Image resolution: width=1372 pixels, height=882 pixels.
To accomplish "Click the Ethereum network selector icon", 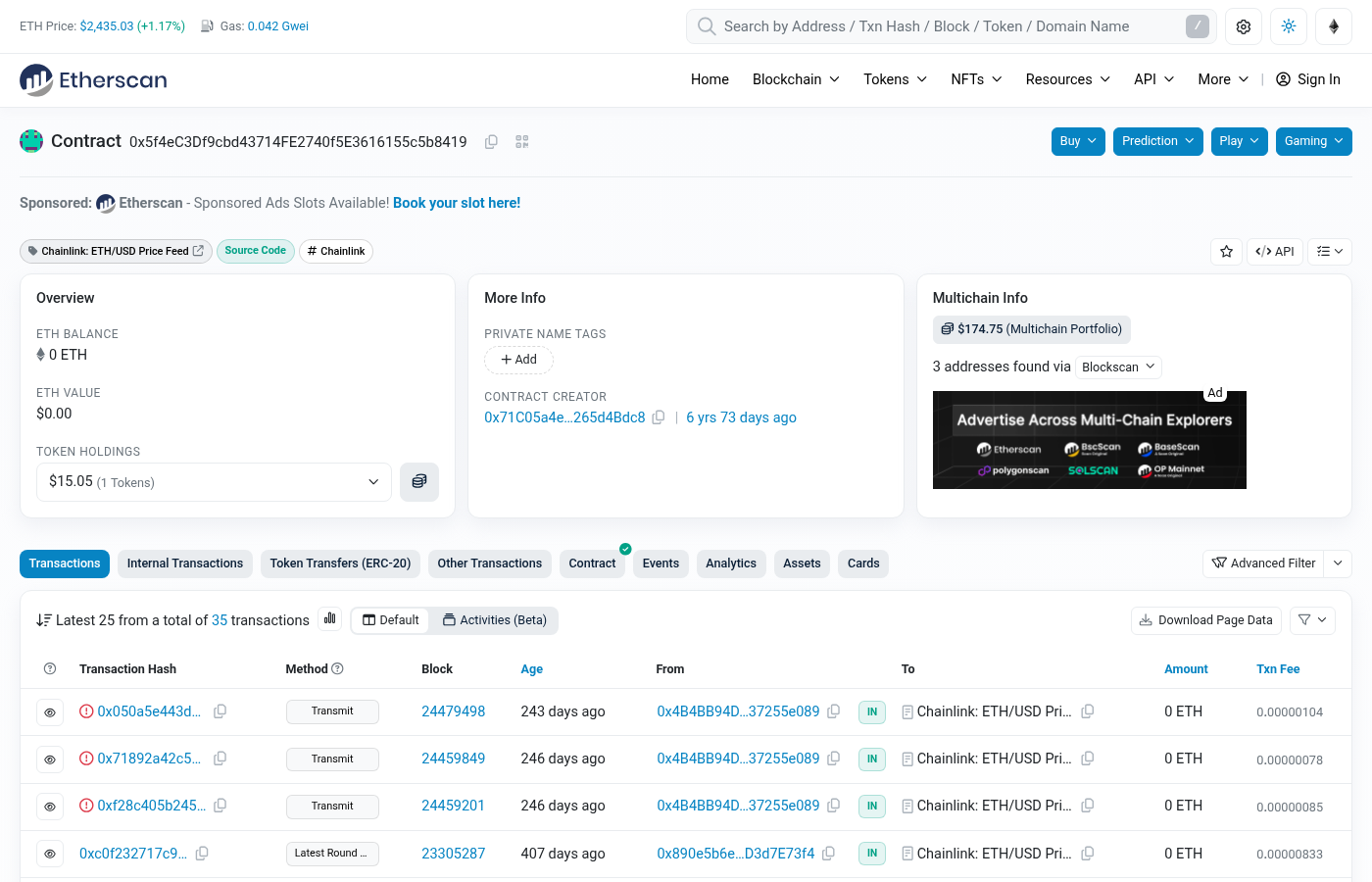I will pos(1334,26).
